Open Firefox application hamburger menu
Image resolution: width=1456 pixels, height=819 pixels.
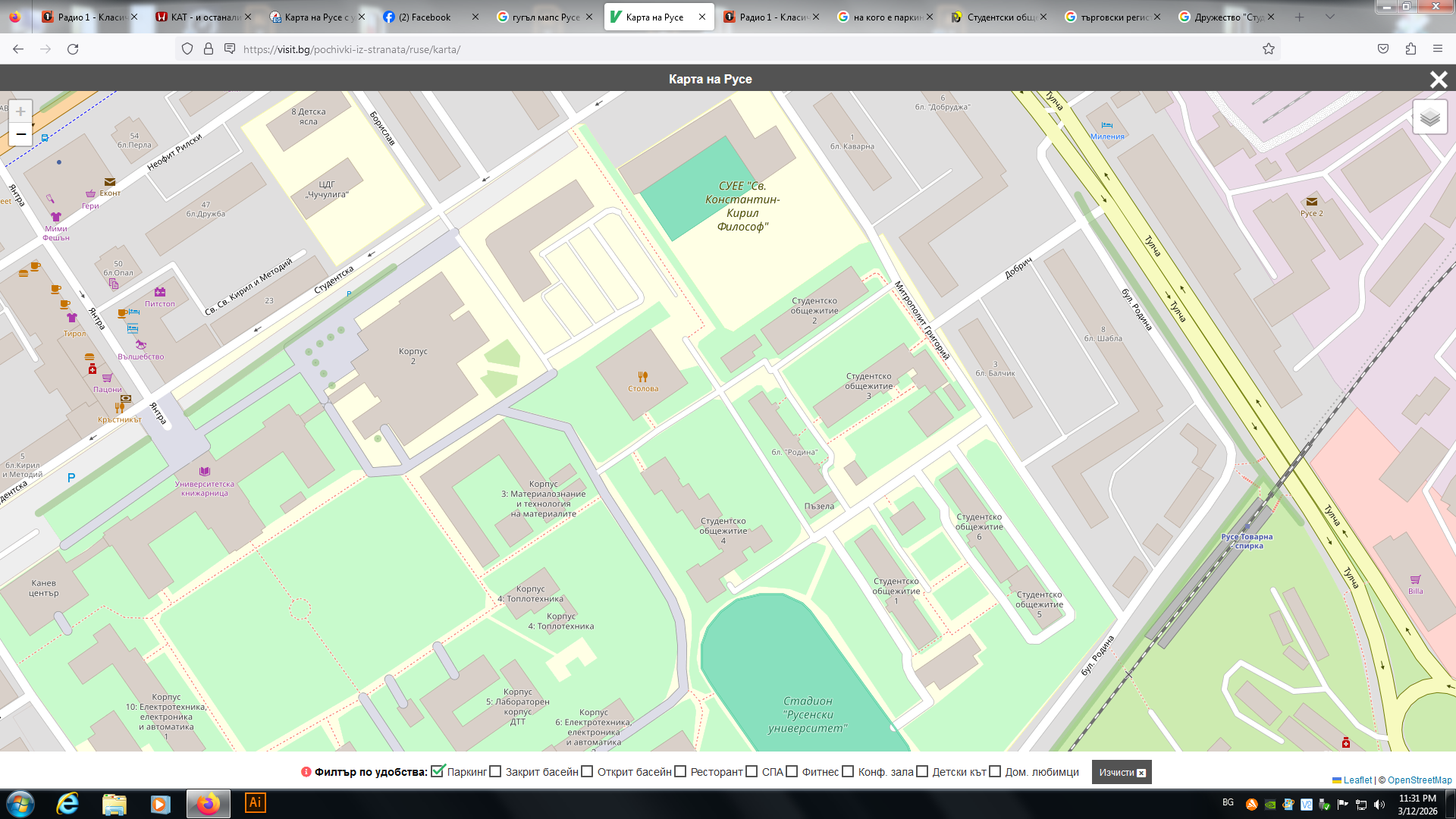pyautogui.click(x=1437, y=49)
